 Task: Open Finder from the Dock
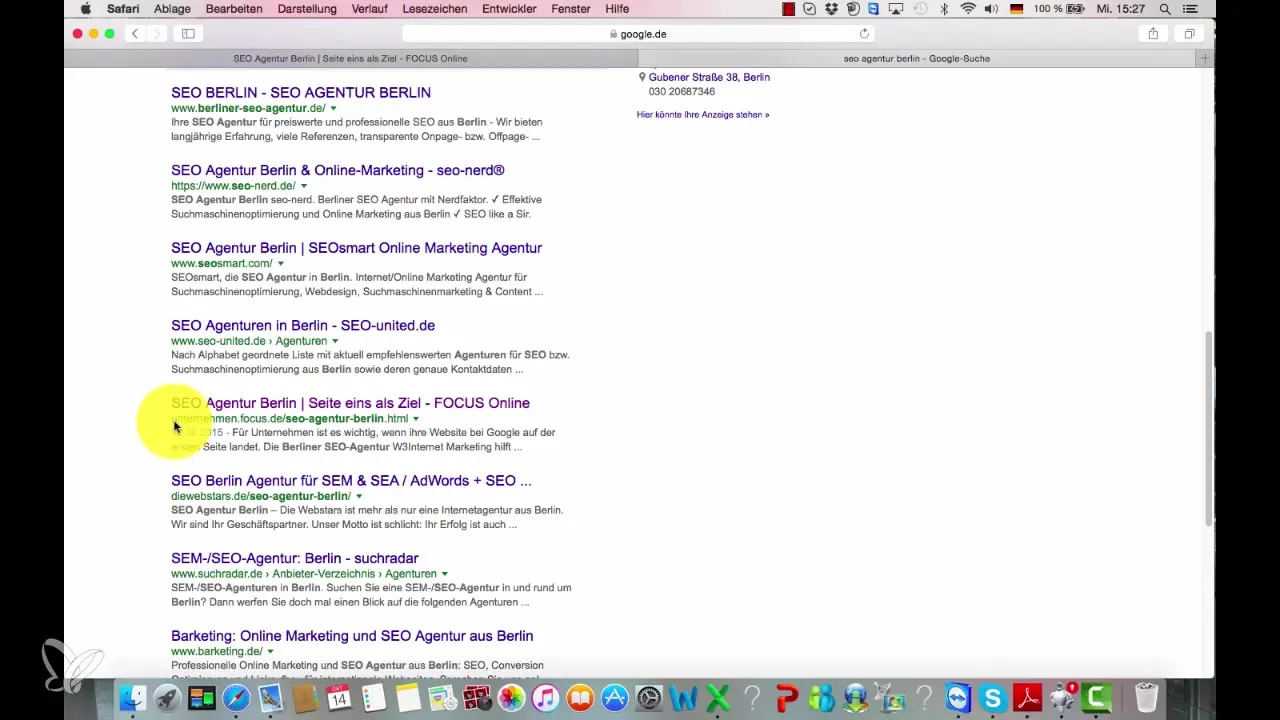(133, 697)
